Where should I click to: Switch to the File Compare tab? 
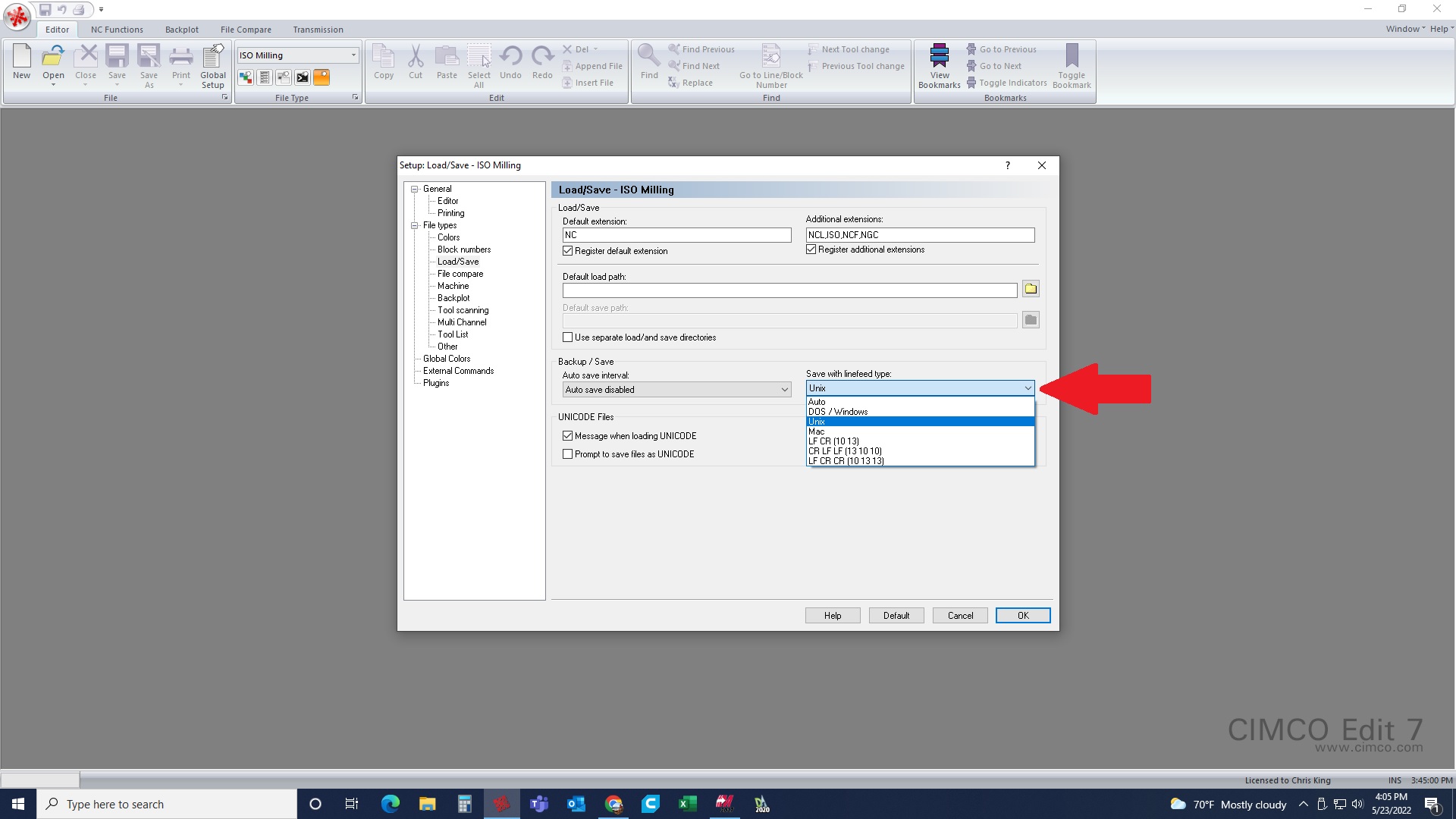click(246, 30)
